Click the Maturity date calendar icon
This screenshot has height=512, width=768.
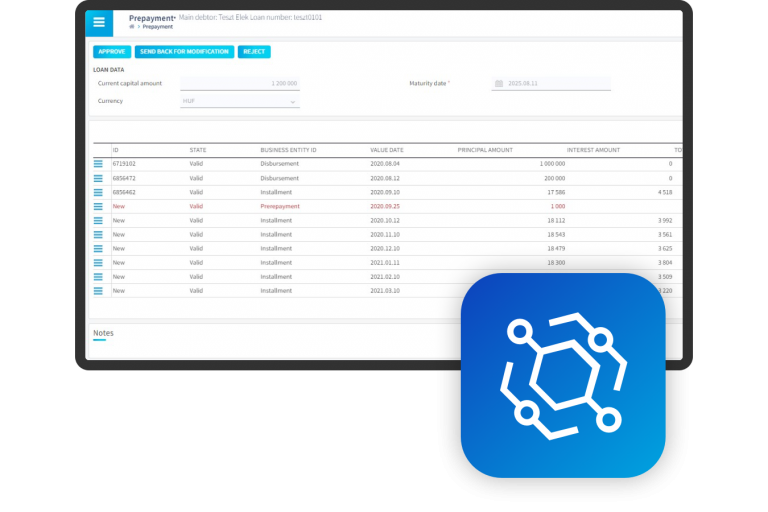click(x=499, y=84)
